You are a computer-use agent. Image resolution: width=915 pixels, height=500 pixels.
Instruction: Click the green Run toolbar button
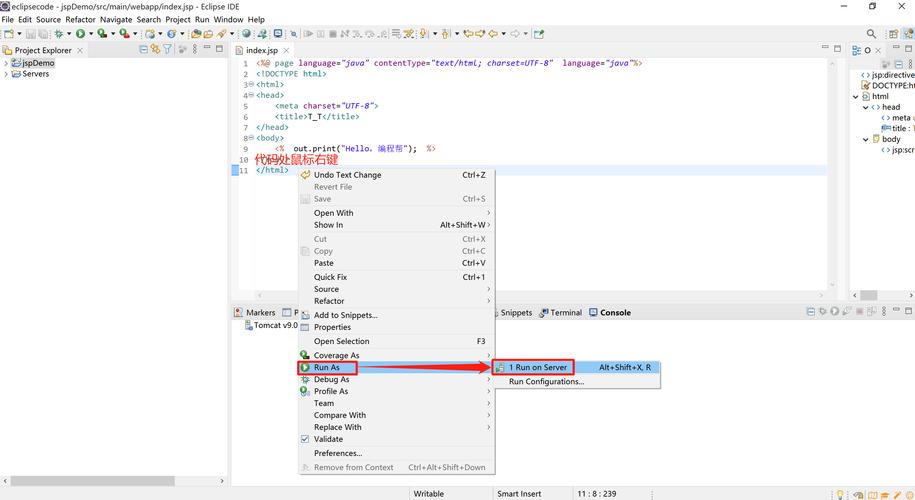[81, 34]
